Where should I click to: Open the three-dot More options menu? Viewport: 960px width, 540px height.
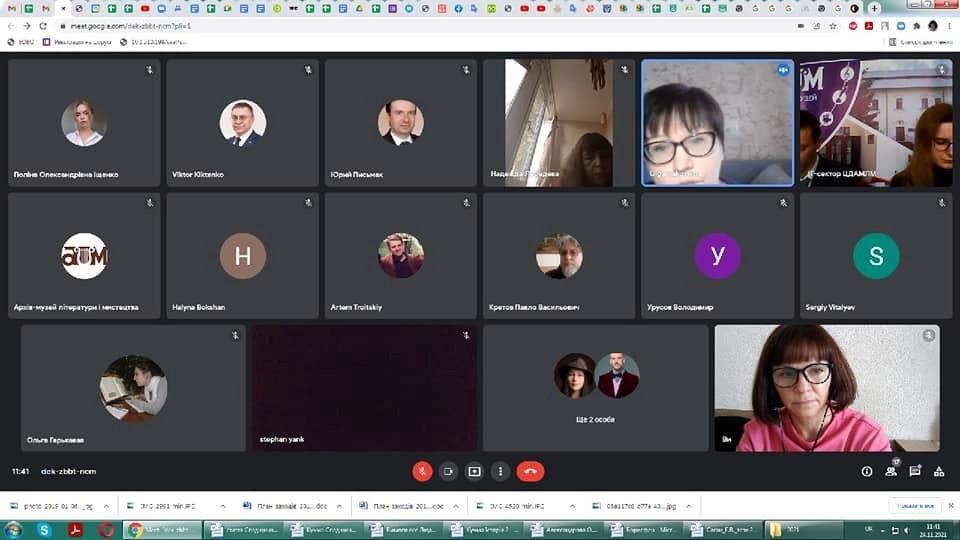click(500, 471)
